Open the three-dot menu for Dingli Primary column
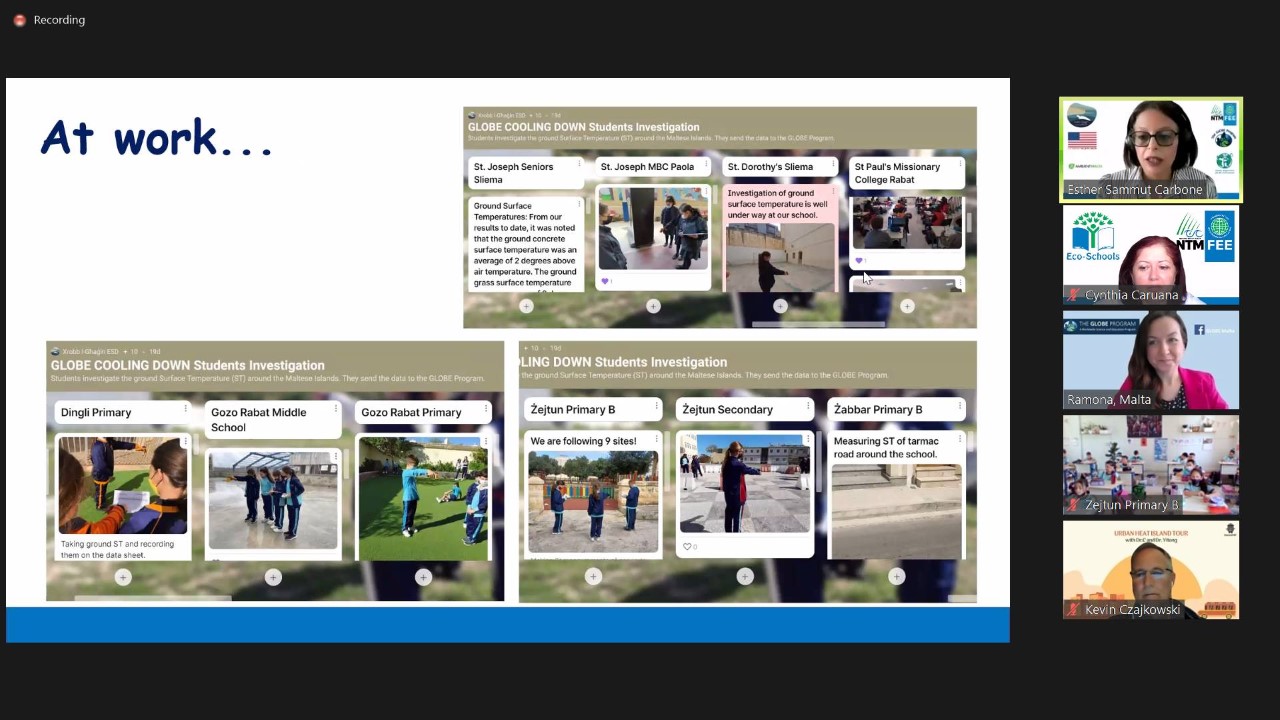Viewport: 1280px width, 720px height. 185,409
